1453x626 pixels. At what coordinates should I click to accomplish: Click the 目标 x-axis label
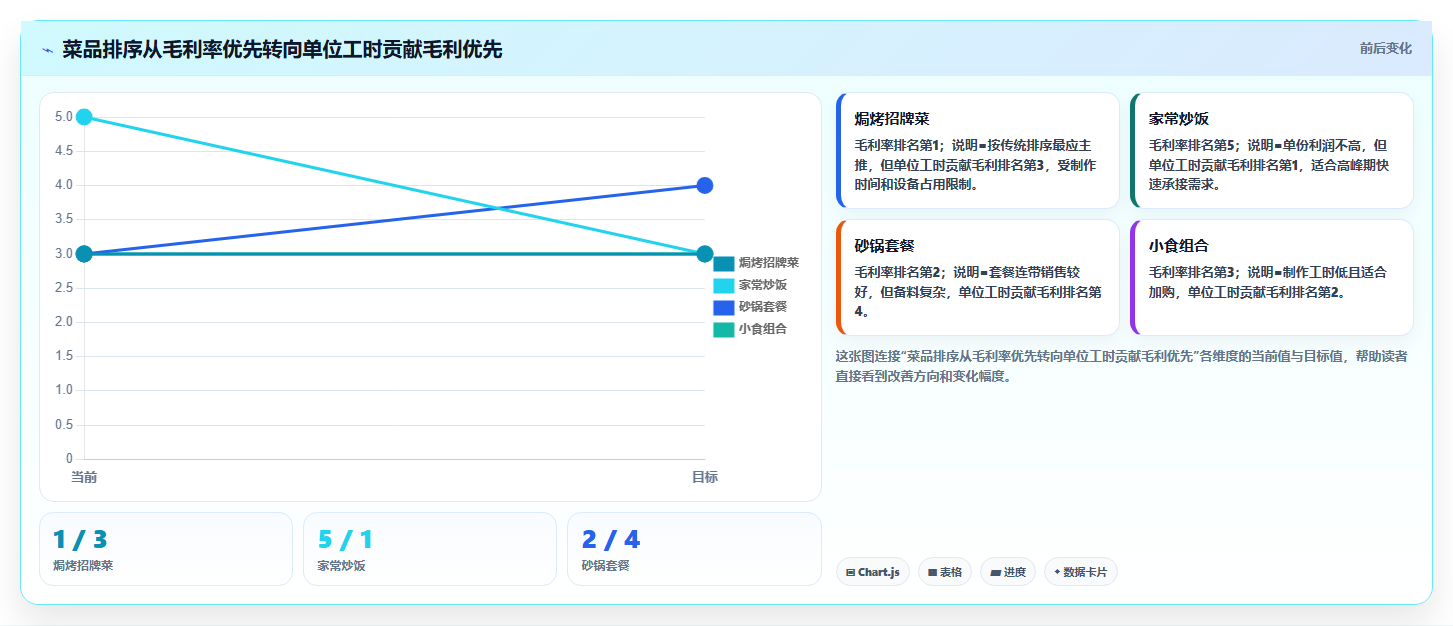coord(704,477)
